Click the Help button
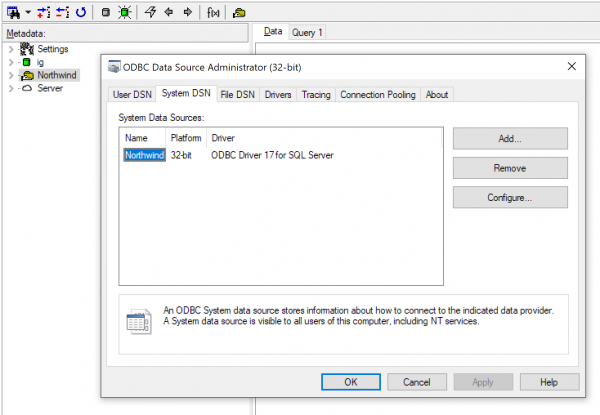Image resolution: width=600 pixels, height=415 pixels. (x=549, y=382)
